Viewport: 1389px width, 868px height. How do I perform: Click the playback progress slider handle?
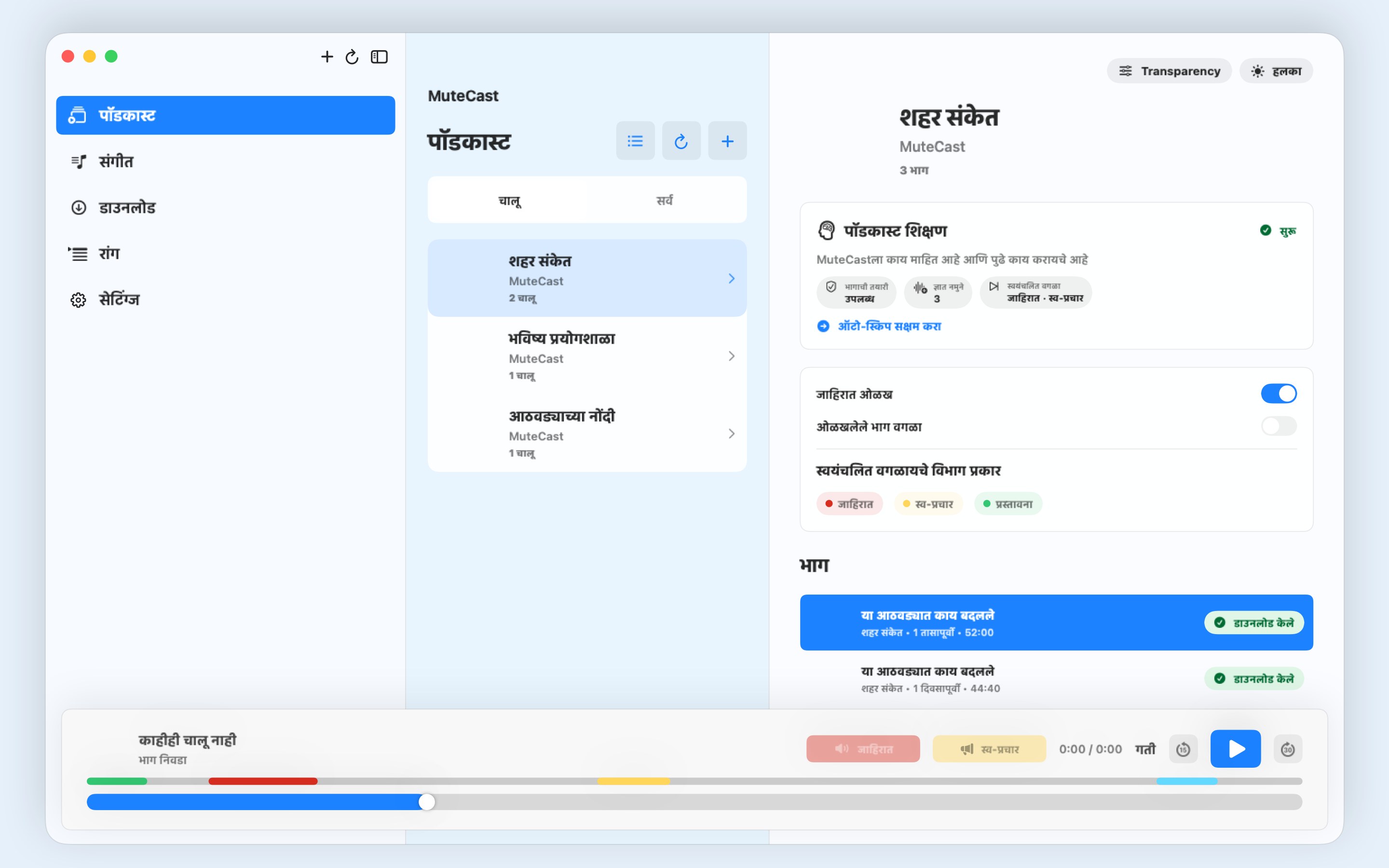coord(426,802)
